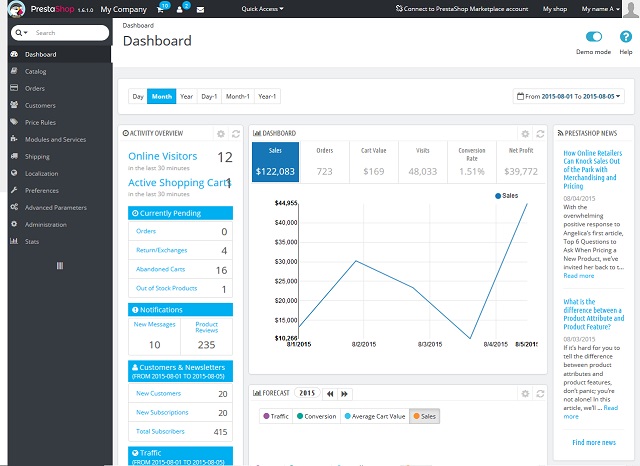
Task: Open Catalog in the sidebar
Action: pos(36,71)
